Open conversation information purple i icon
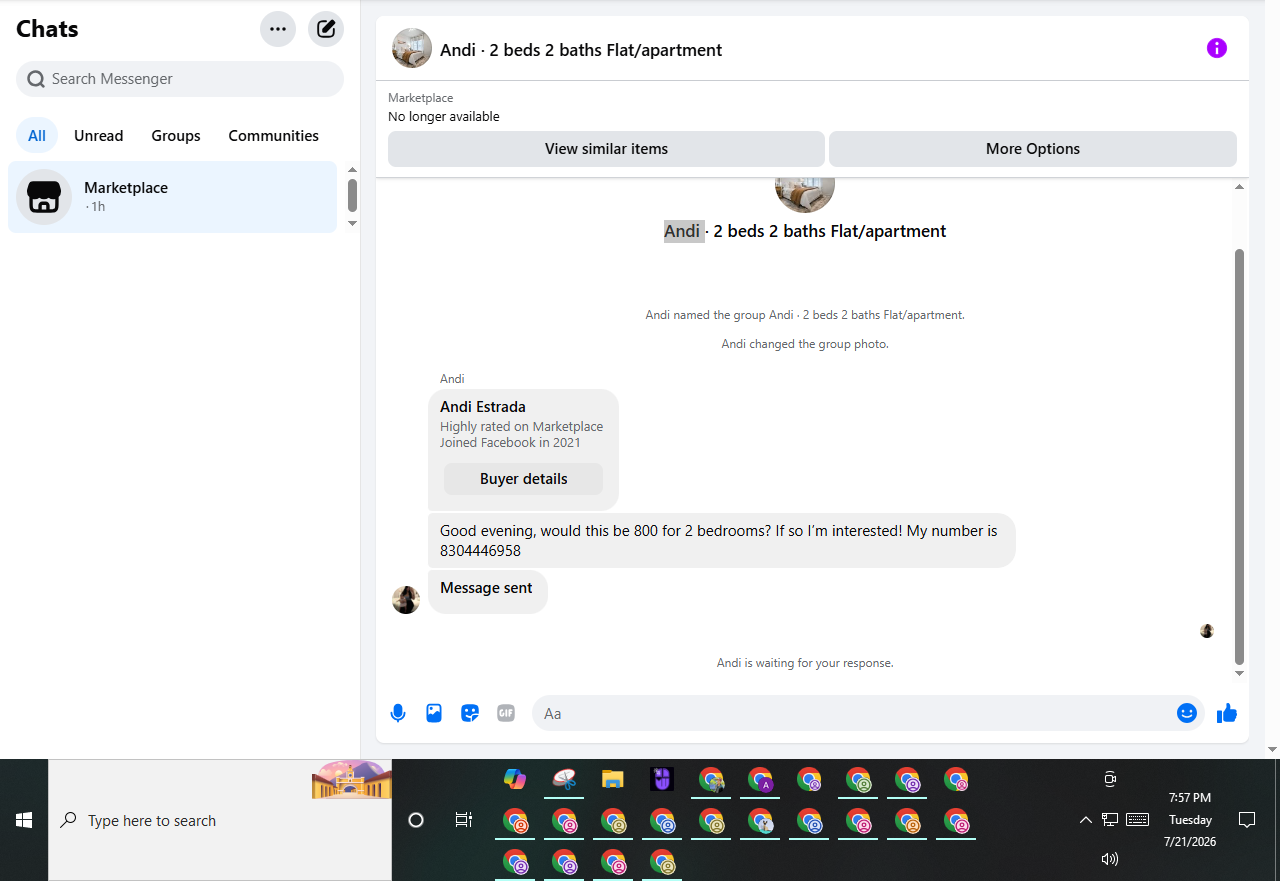 (x=1216, y=48)
